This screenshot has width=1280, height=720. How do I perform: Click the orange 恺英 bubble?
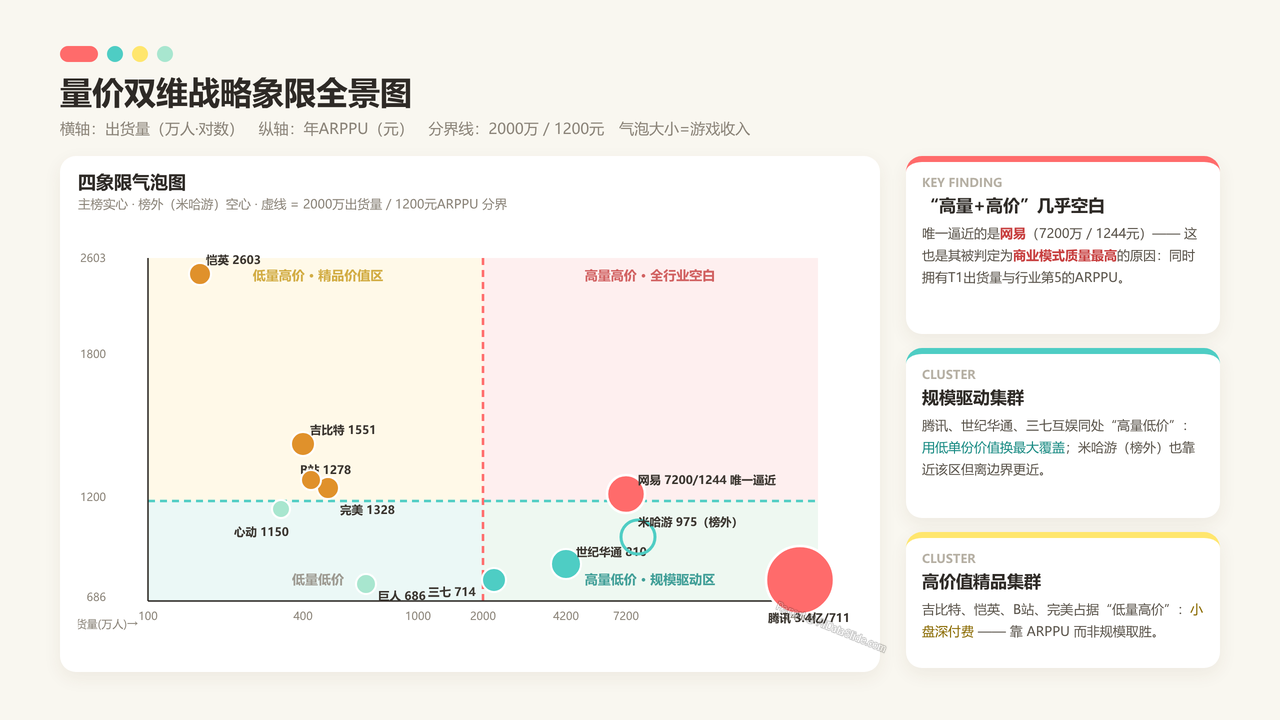click(200, 274)
